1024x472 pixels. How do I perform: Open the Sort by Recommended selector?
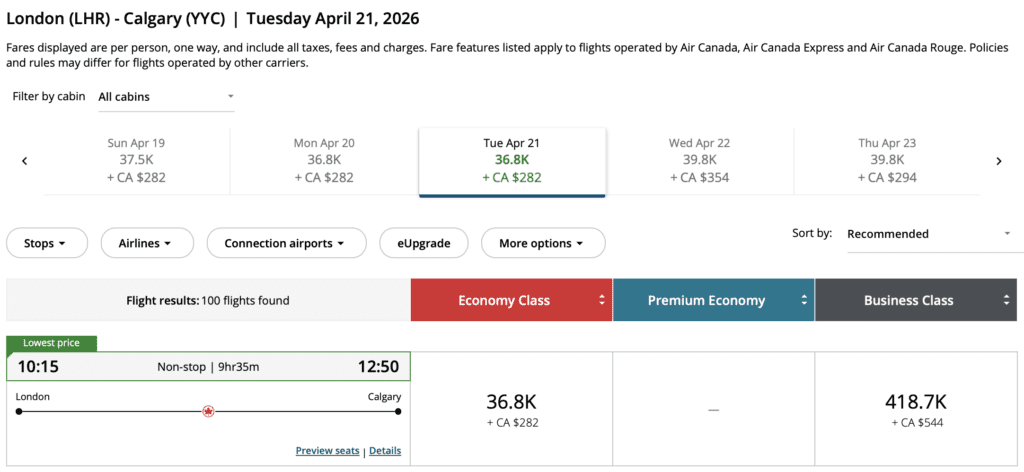928,234
